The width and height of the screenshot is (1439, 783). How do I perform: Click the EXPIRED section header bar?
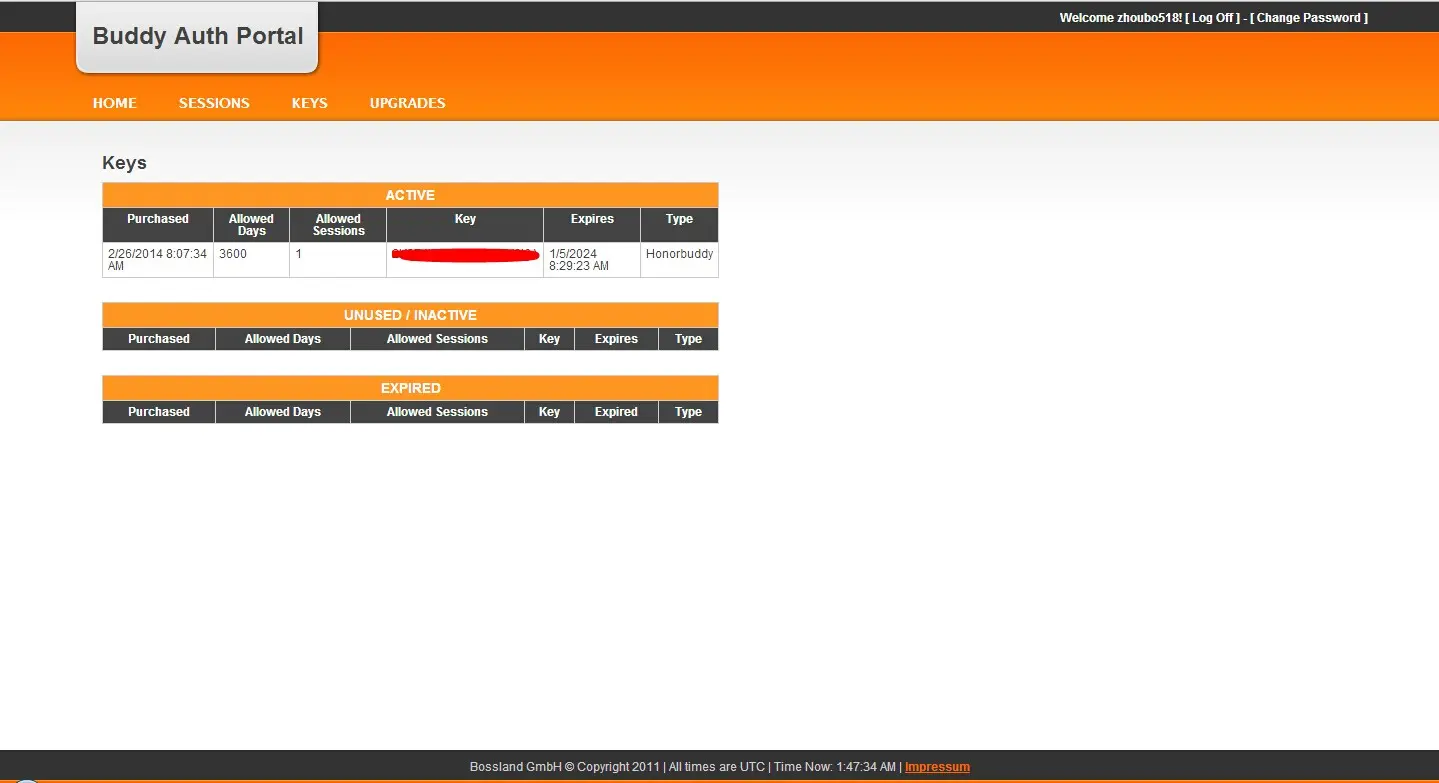coord(410,388)
